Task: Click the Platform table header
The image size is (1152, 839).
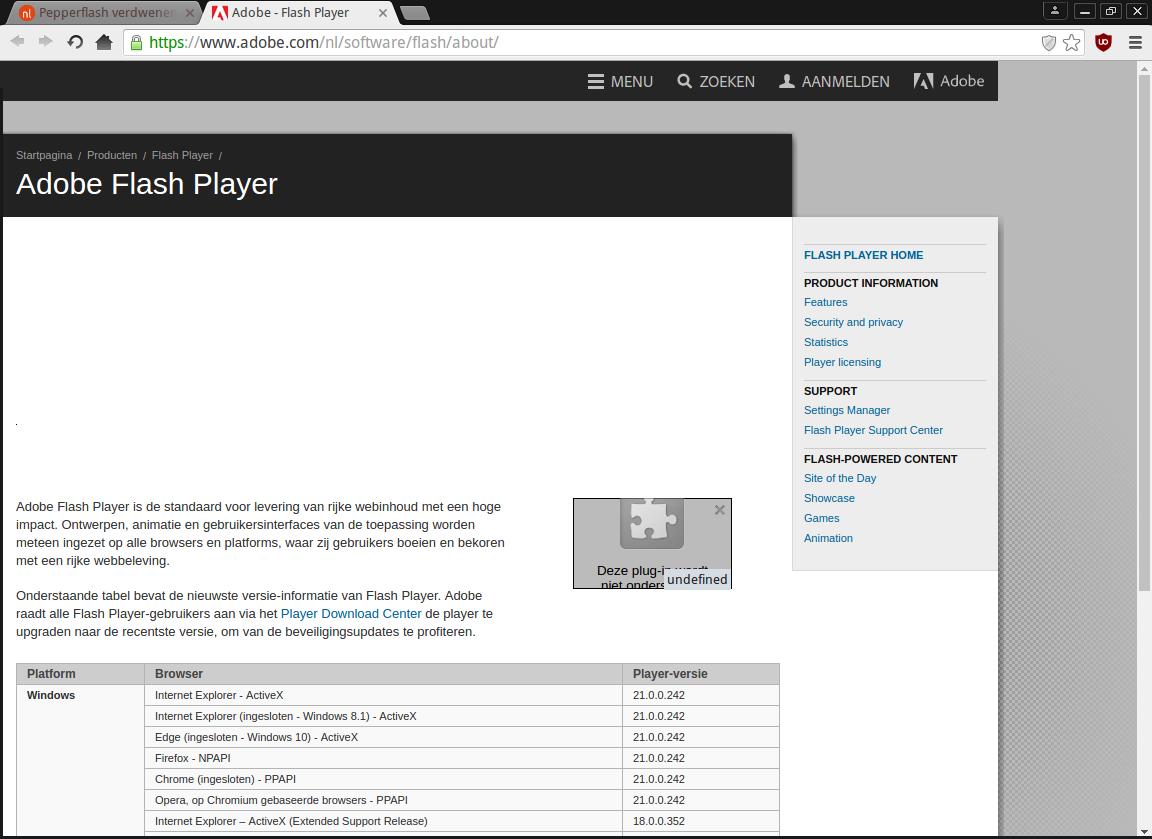Action: click(81, 674)
